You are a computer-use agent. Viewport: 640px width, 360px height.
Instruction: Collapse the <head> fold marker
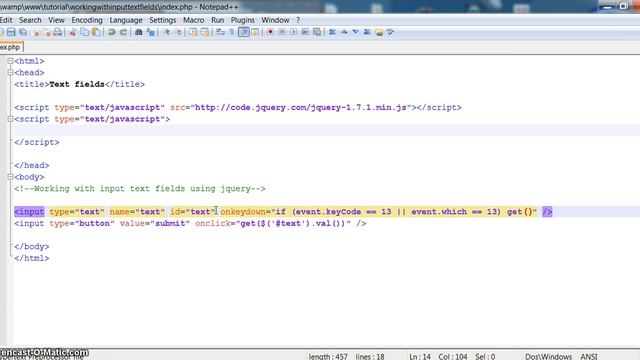[10, 72]
